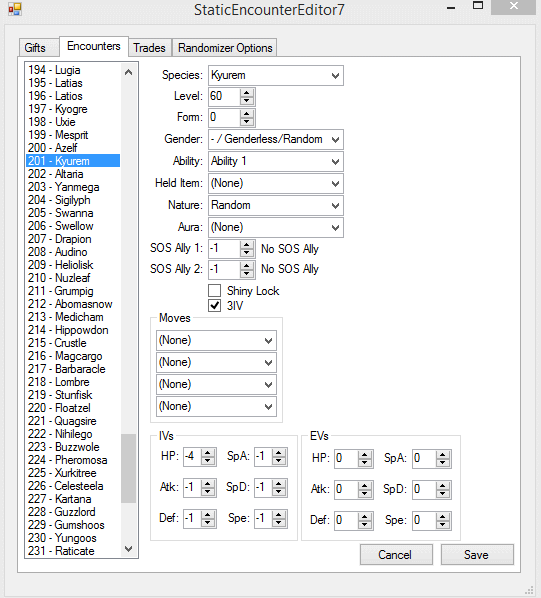The image size is (541, 598).
Task: Click the Spe EV input field
Action: (425, 521)
